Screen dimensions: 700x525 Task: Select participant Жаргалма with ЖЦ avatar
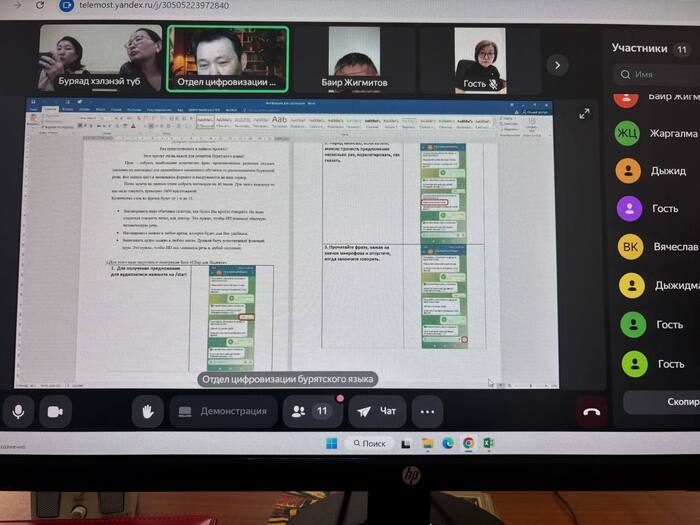[660, 134]
